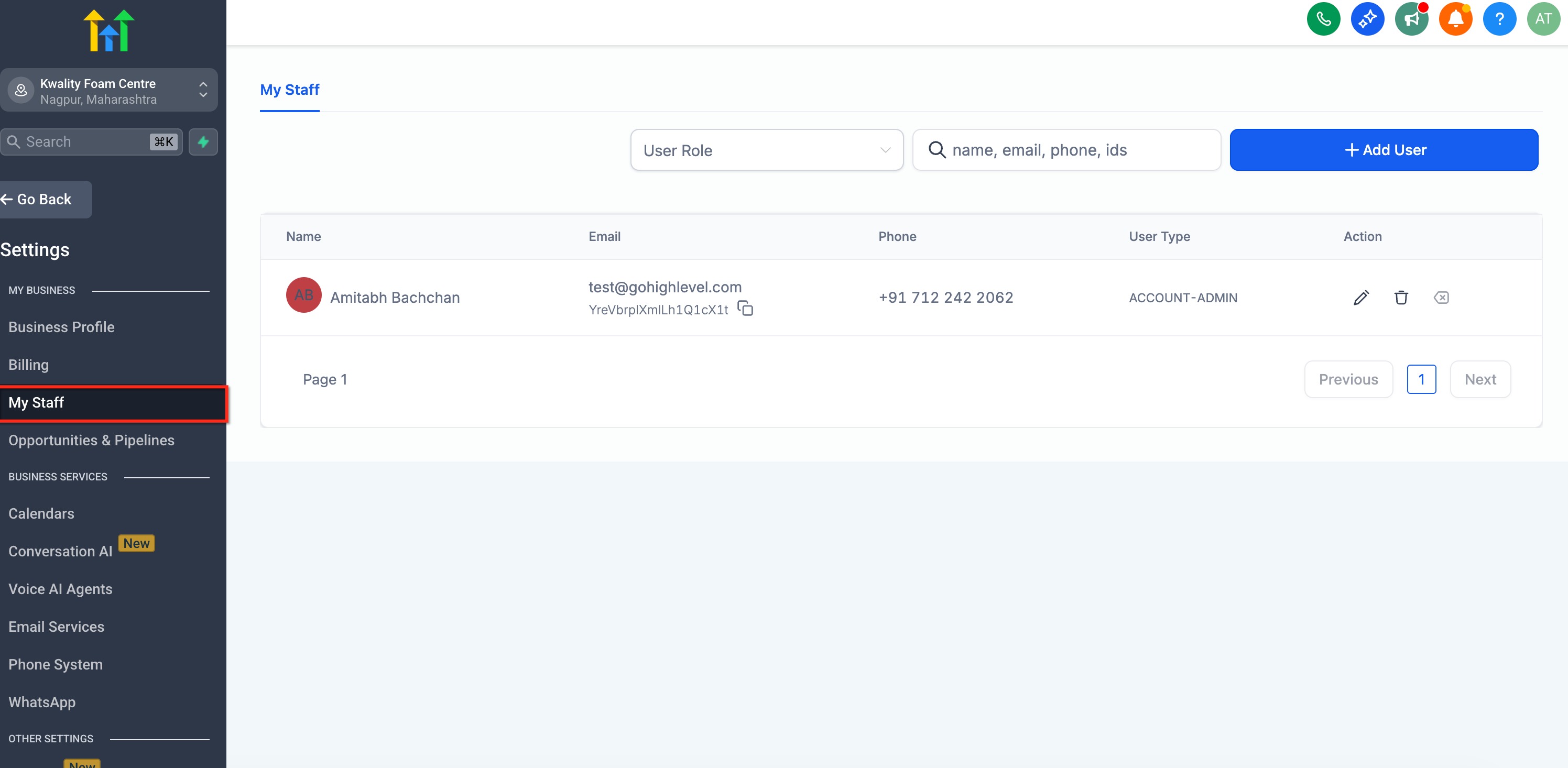
Task: Click the remove icon beside the trash
Action: 1441,298
